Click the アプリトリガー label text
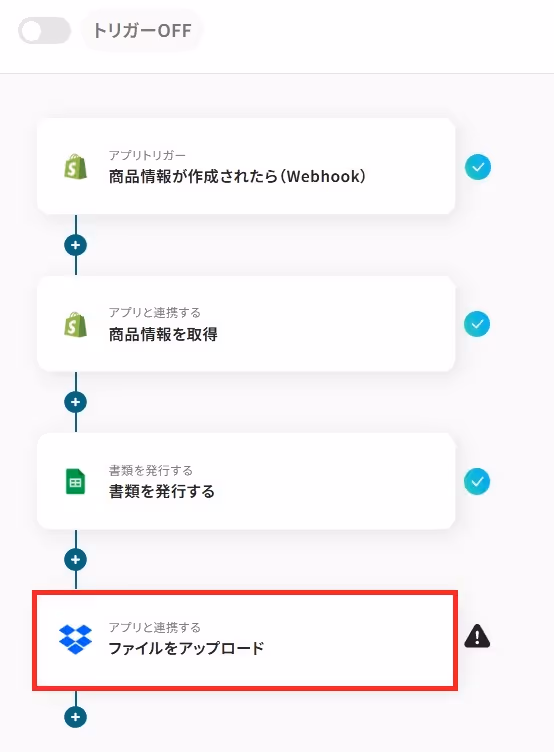 [147, 155]
